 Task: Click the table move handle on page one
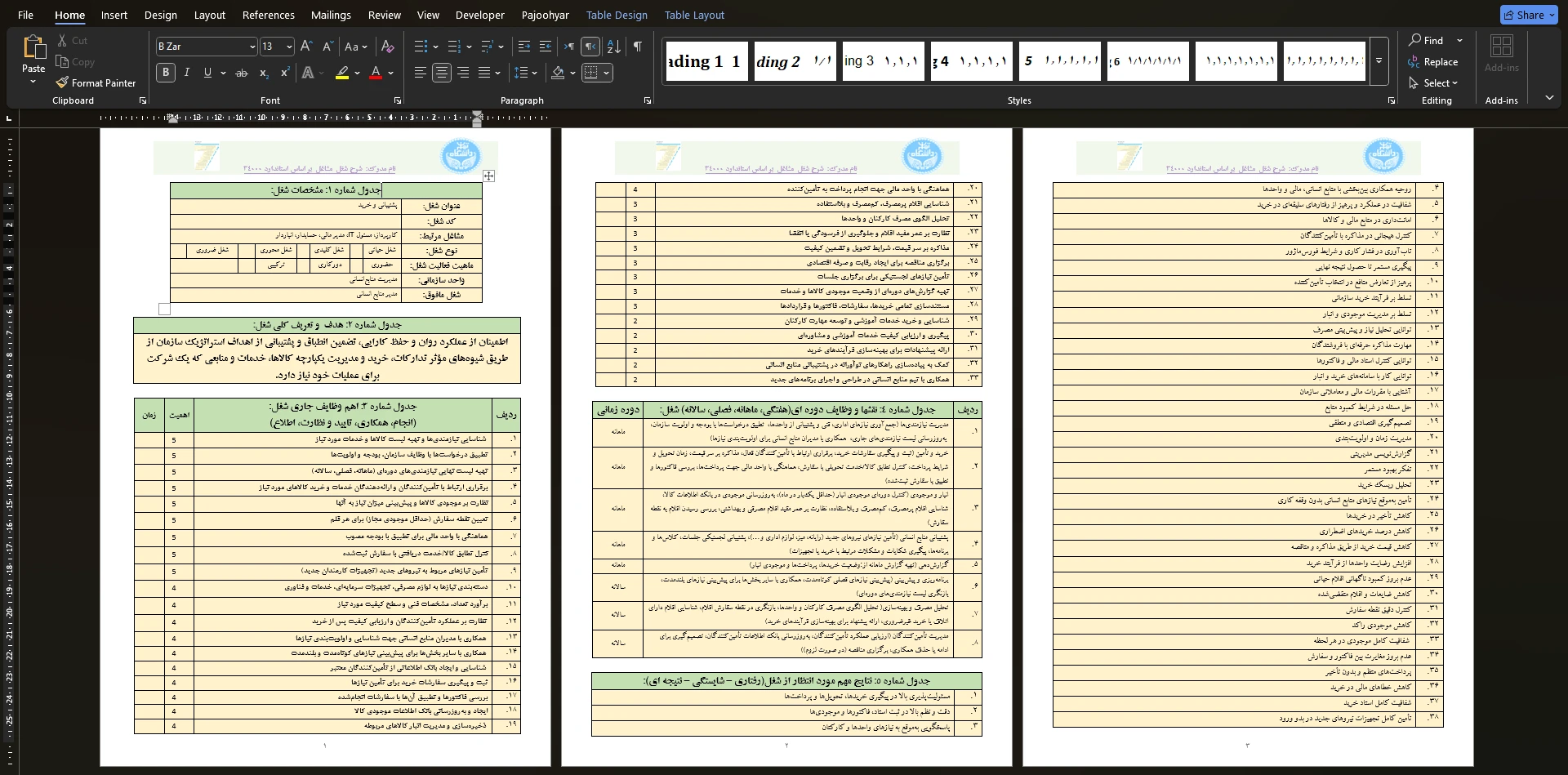(x=488, y=176)
